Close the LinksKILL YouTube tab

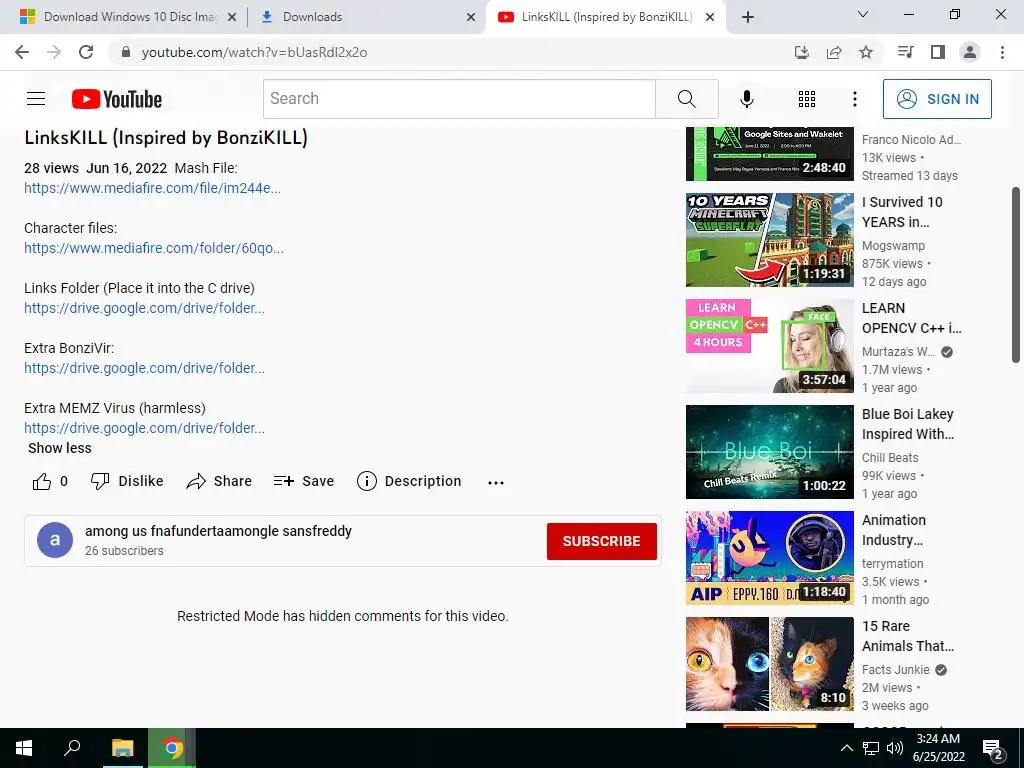710,18
